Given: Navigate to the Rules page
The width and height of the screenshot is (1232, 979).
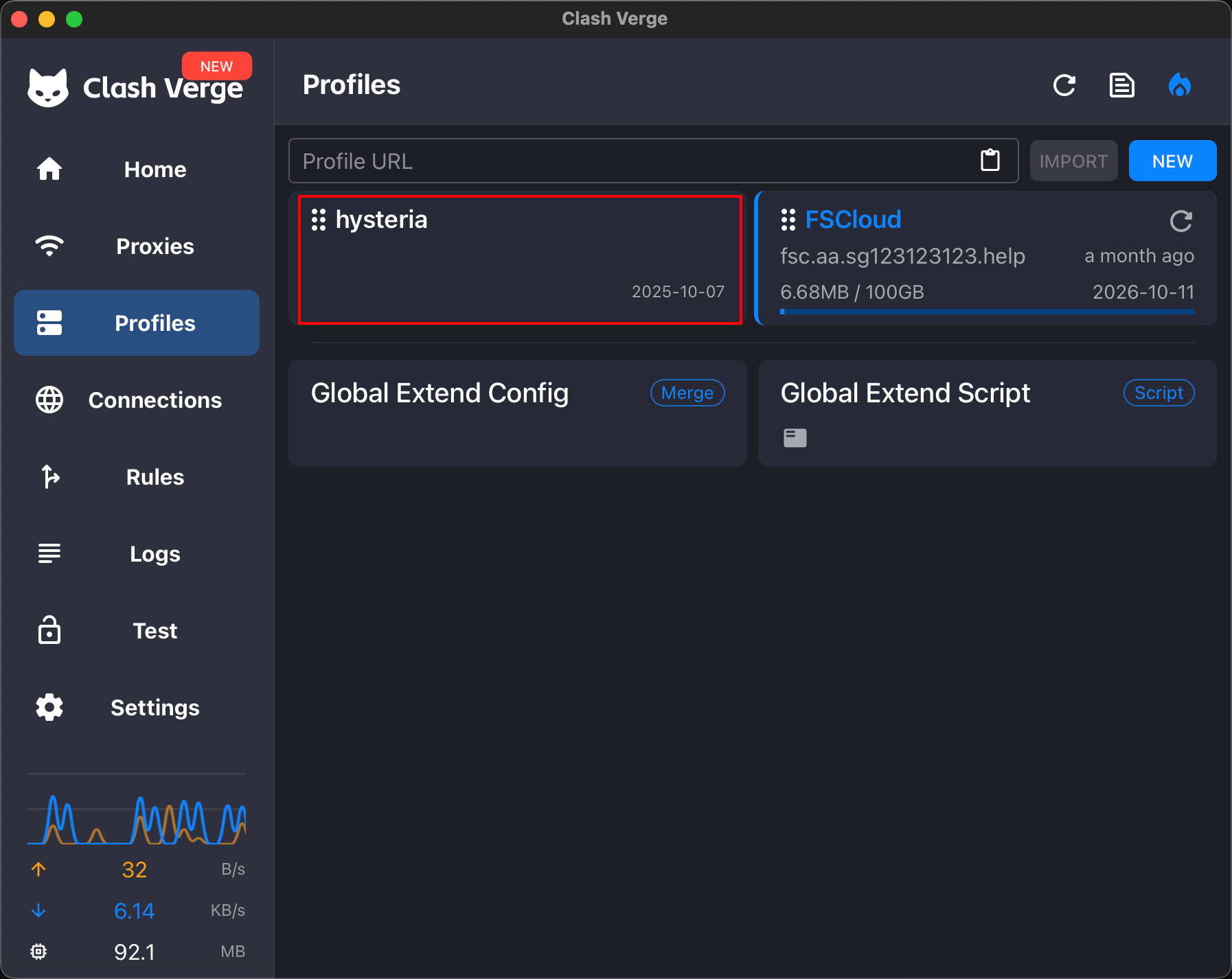Looking at the screenshot, I should tap(137, 477).
